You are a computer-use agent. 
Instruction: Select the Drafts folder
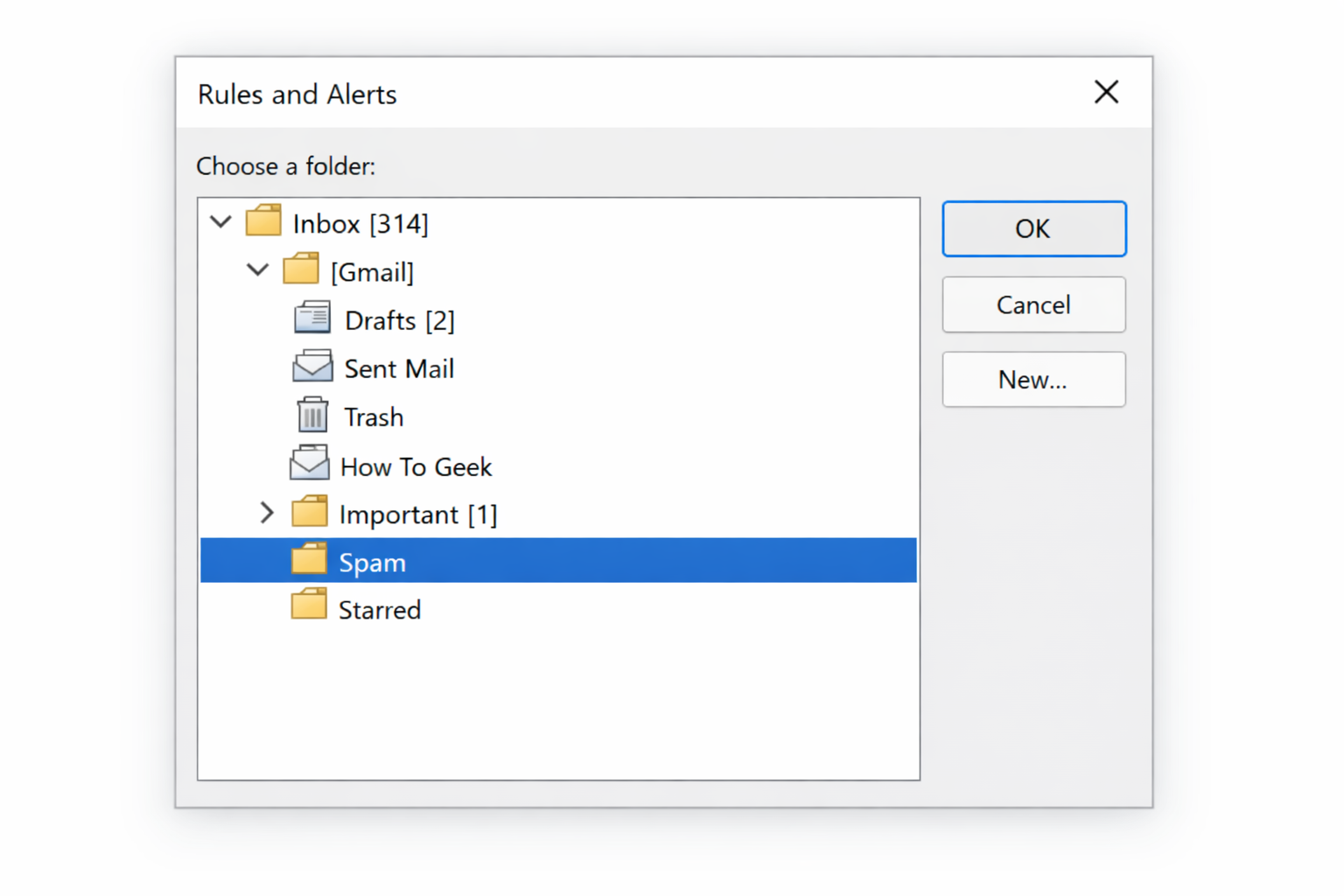coord(400,320)
